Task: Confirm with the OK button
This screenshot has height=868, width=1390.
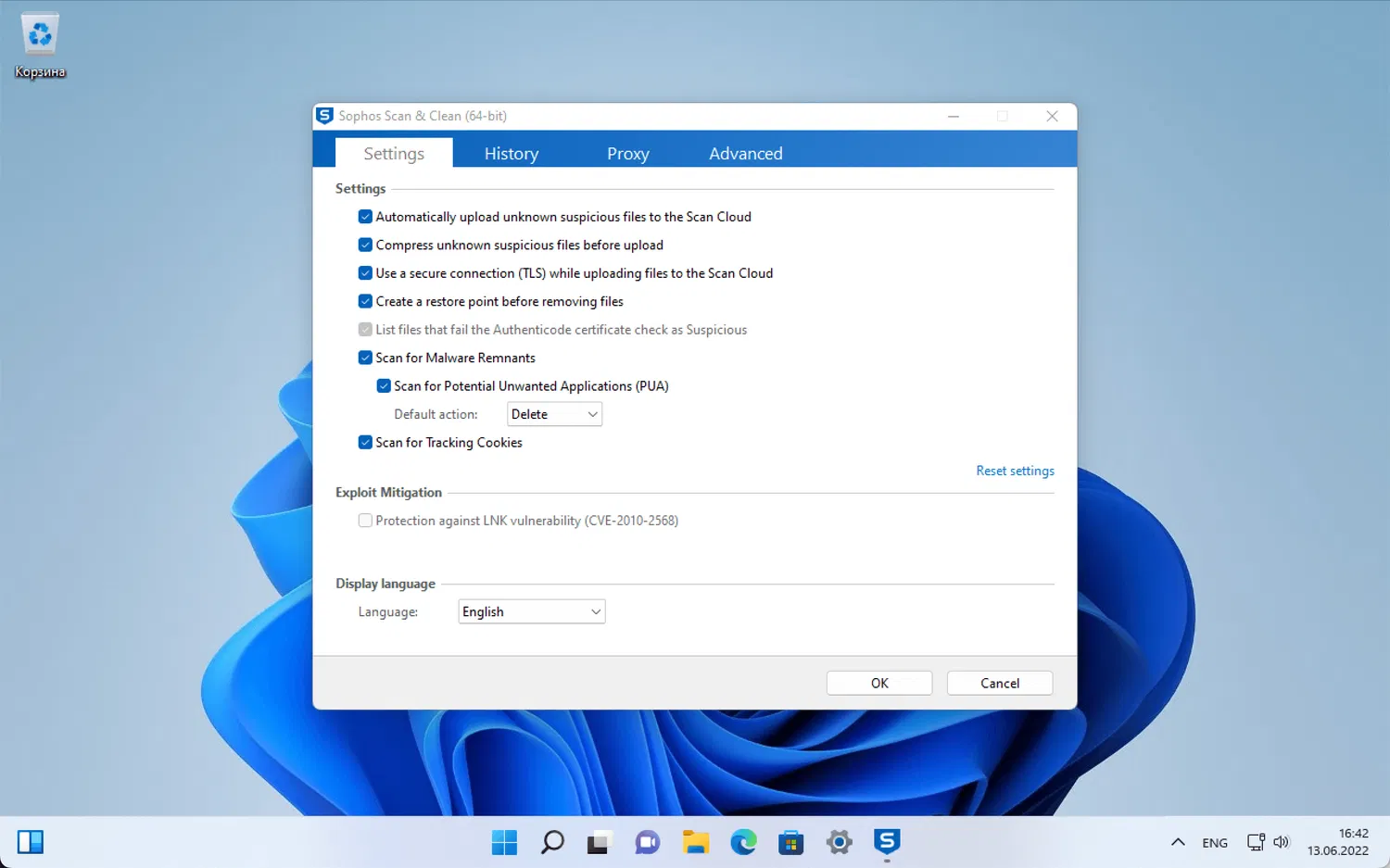Action: click(x=879, y=683)
